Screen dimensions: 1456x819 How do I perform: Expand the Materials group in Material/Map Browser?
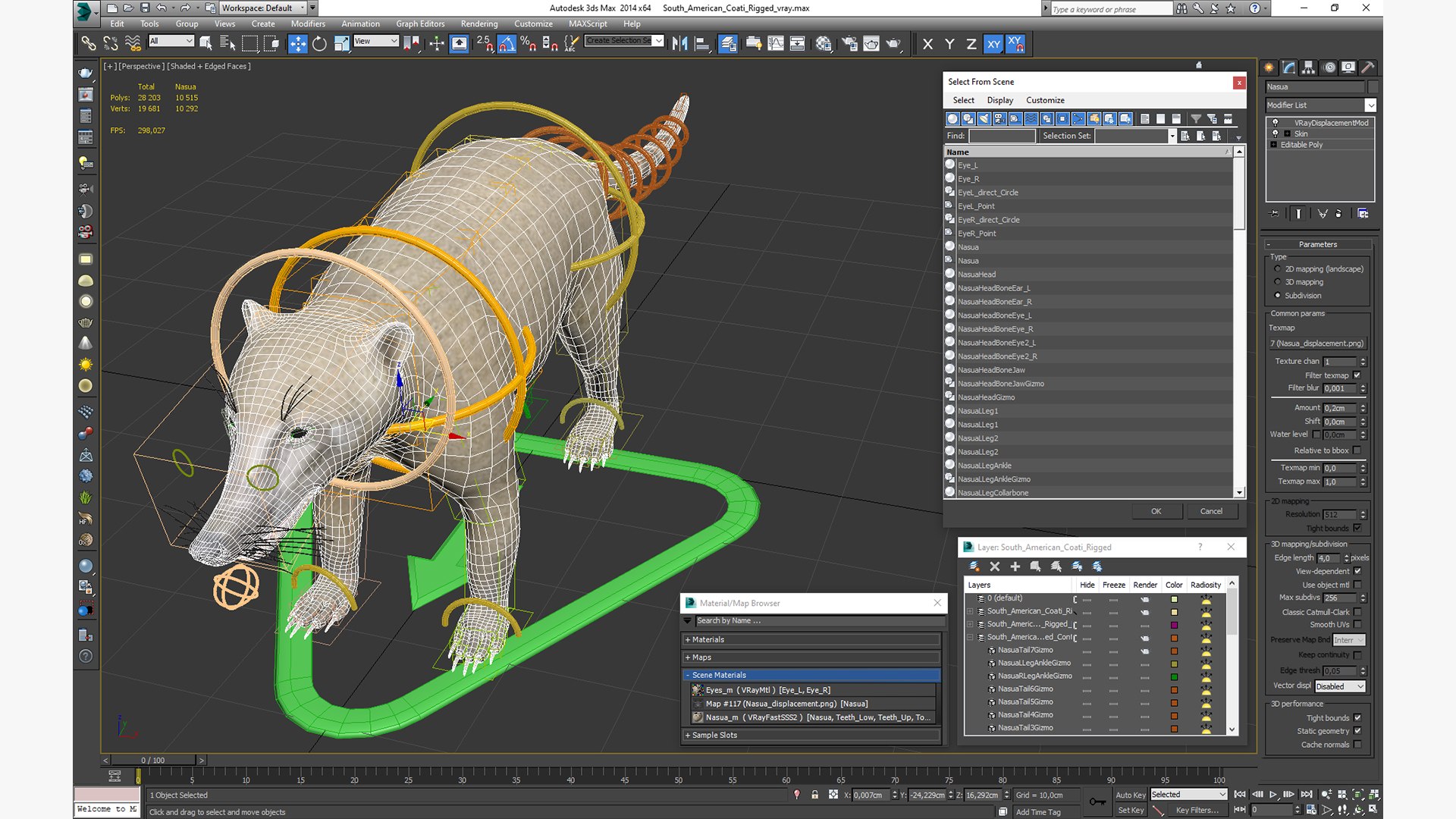click(x=811, y=639)
